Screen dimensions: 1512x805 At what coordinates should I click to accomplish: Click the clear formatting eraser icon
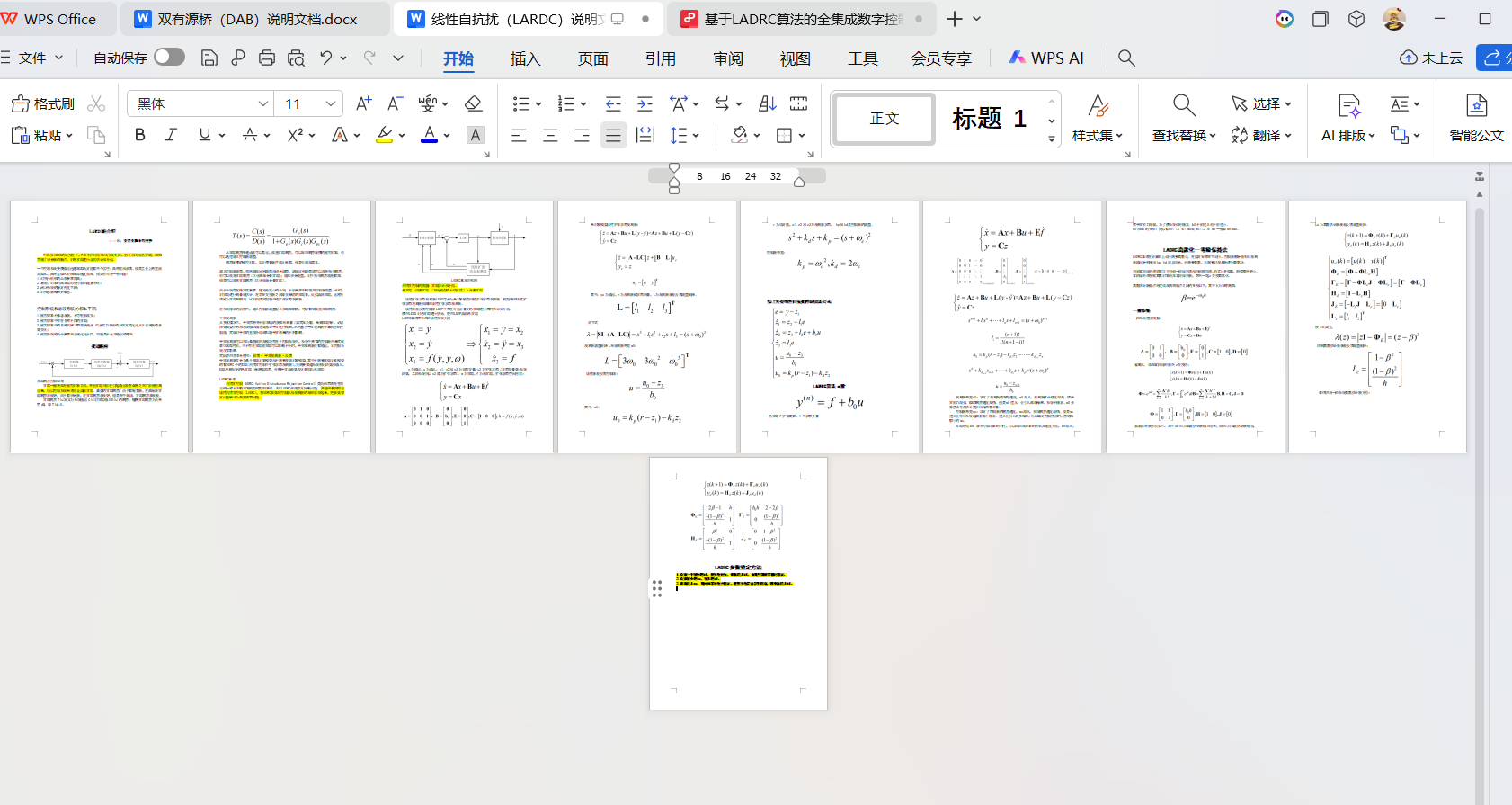(x=474, y=103)
